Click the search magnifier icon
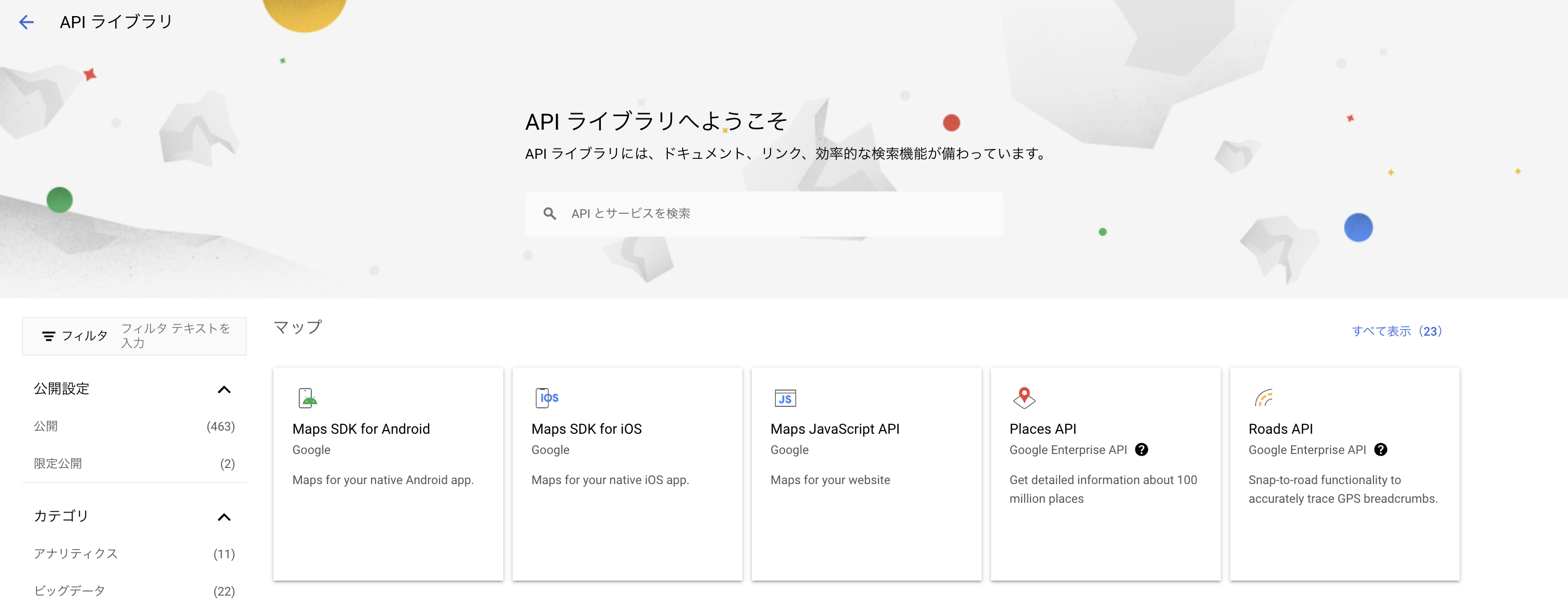 coord(549,214)
